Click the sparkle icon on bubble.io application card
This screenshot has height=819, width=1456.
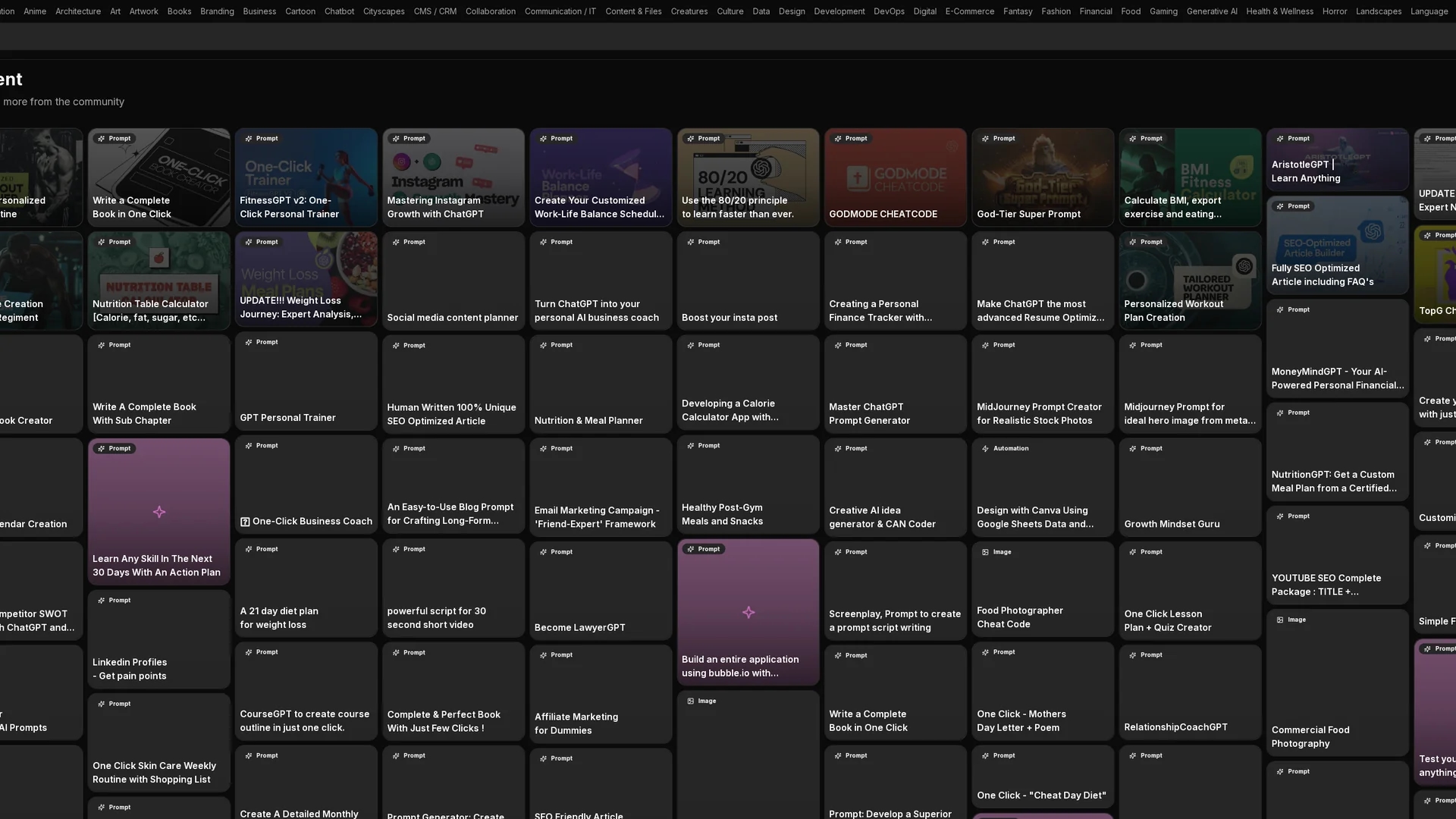point(748,612)
